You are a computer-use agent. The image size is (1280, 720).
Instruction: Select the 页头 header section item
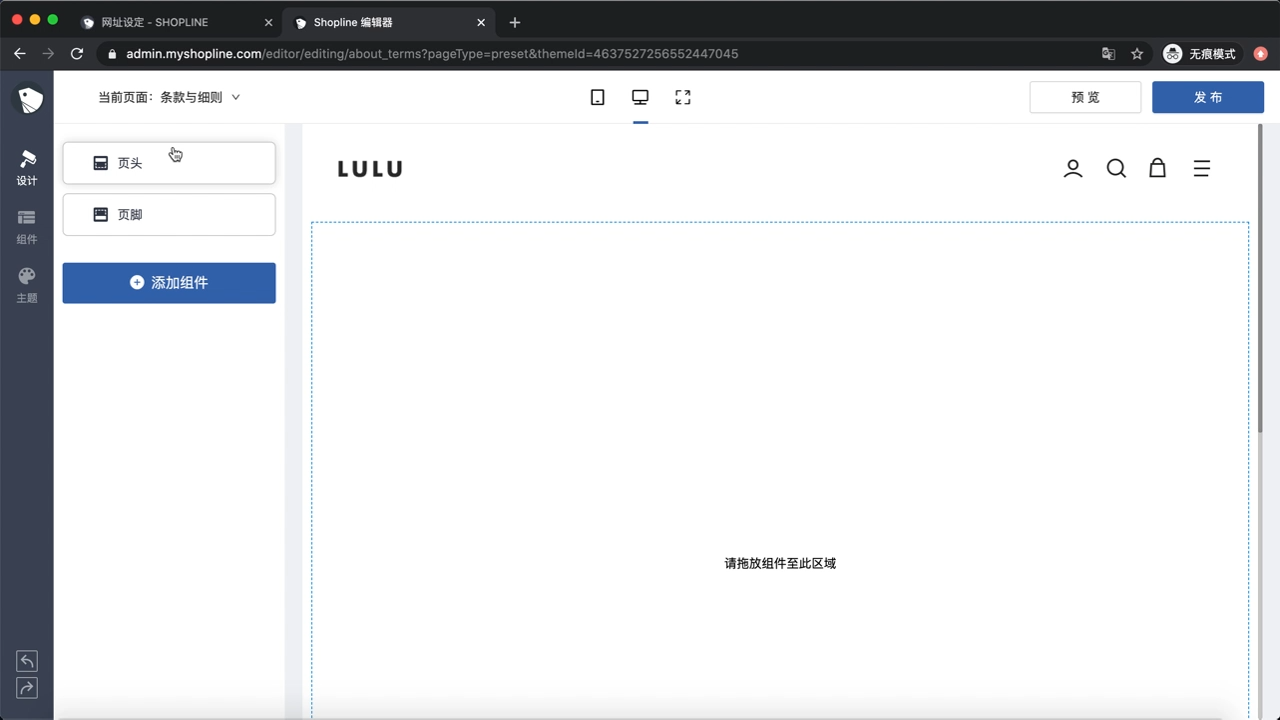(x=169, y=163)
